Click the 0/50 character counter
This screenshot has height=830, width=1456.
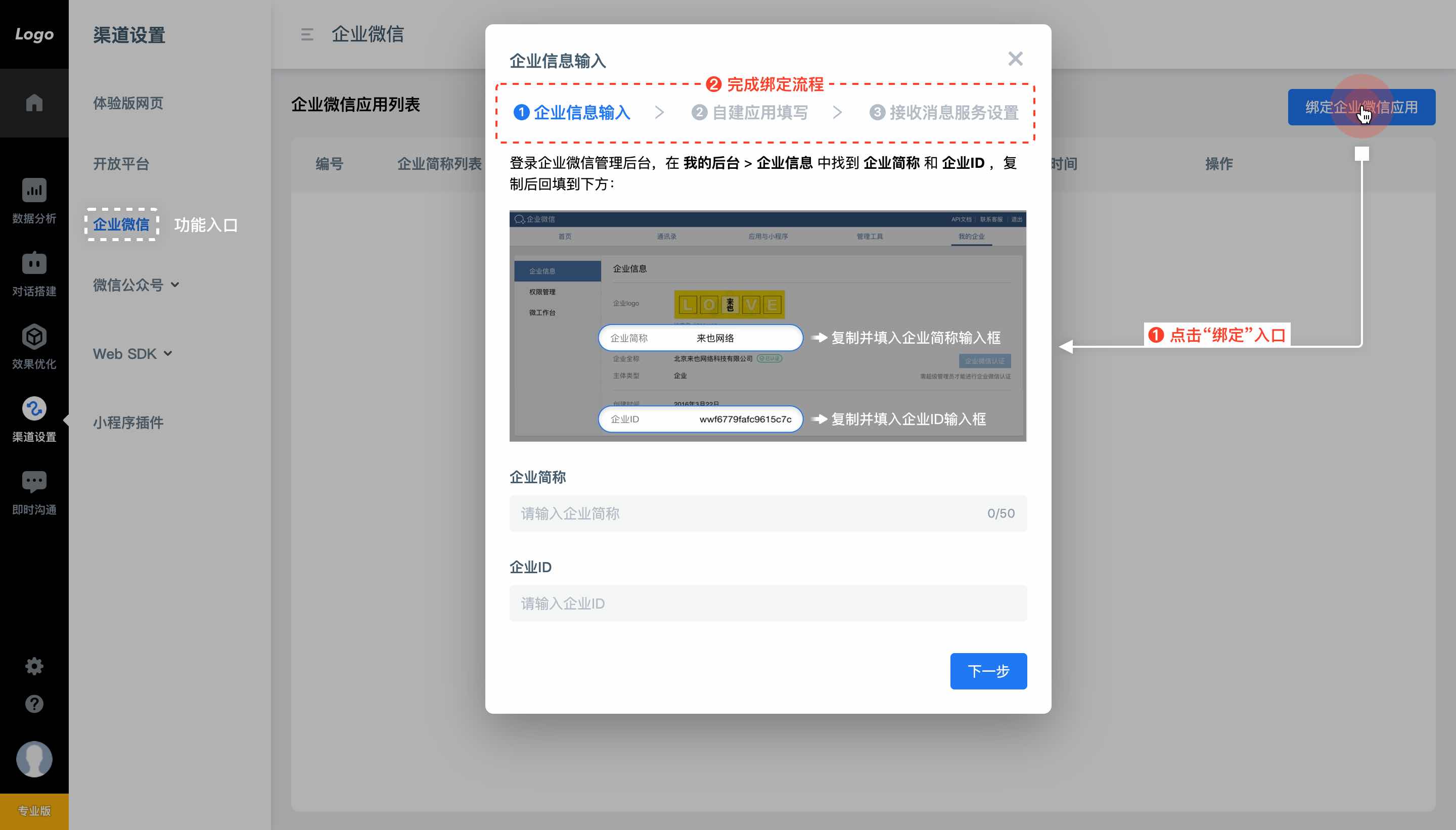[x=1000, y=513]
